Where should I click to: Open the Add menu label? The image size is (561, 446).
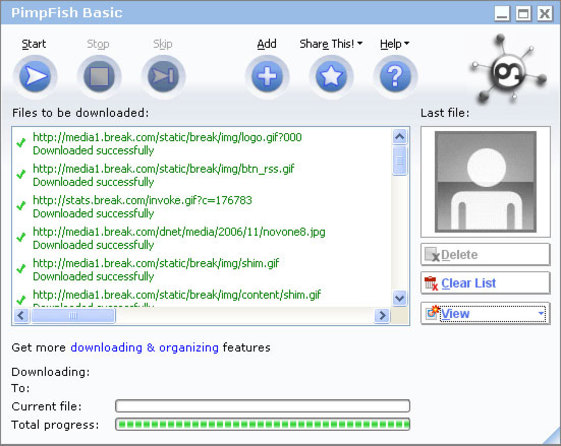(267, 44)
